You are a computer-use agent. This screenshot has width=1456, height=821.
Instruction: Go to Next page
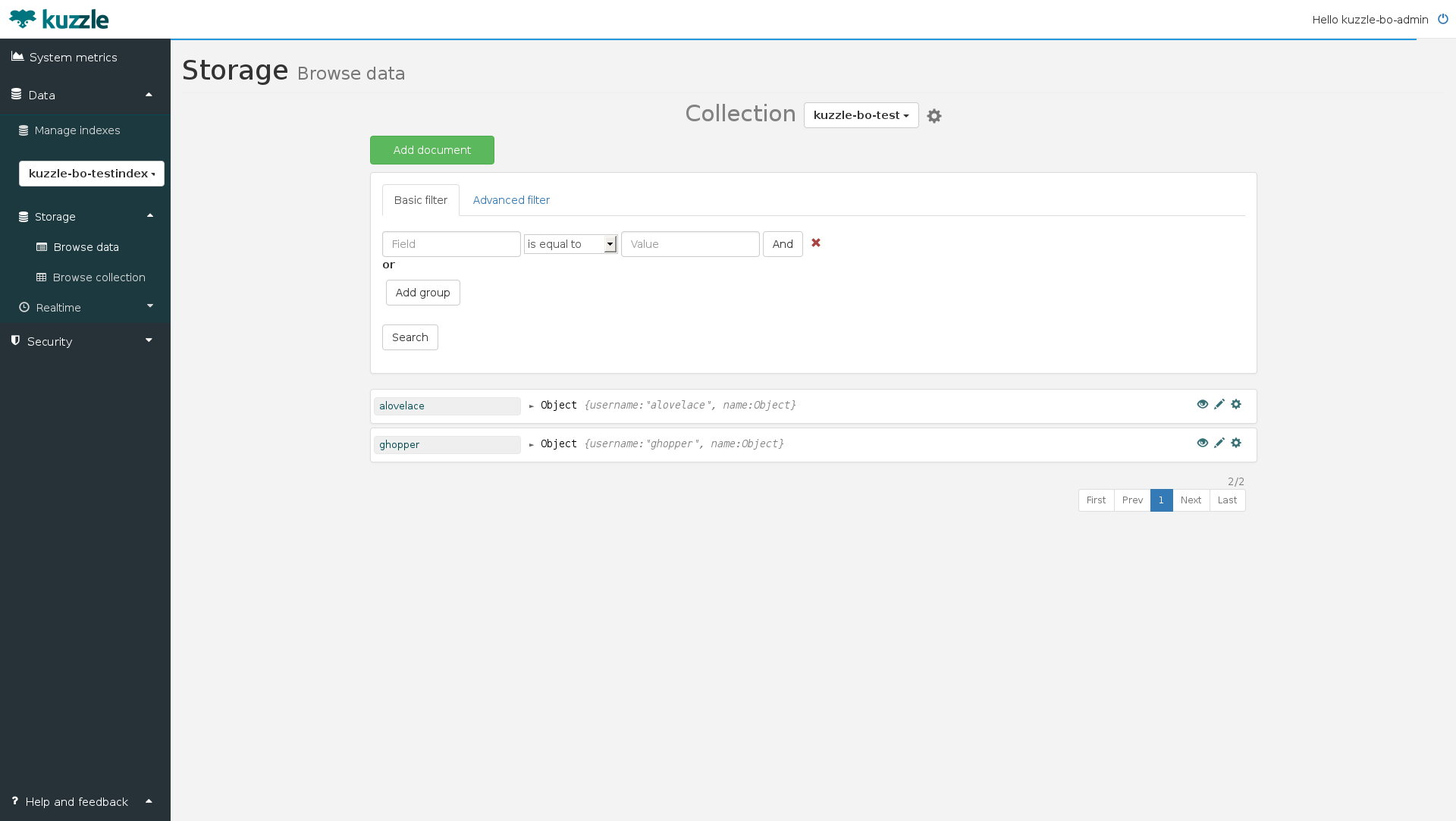pos(1191,500)
